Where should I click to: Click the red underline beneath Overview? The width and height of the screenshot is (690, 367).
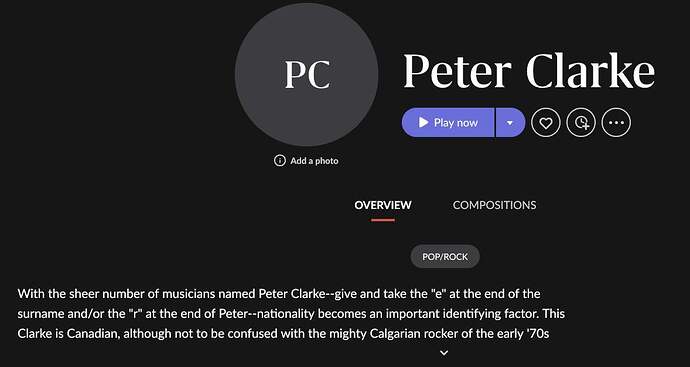pos(383,220)
